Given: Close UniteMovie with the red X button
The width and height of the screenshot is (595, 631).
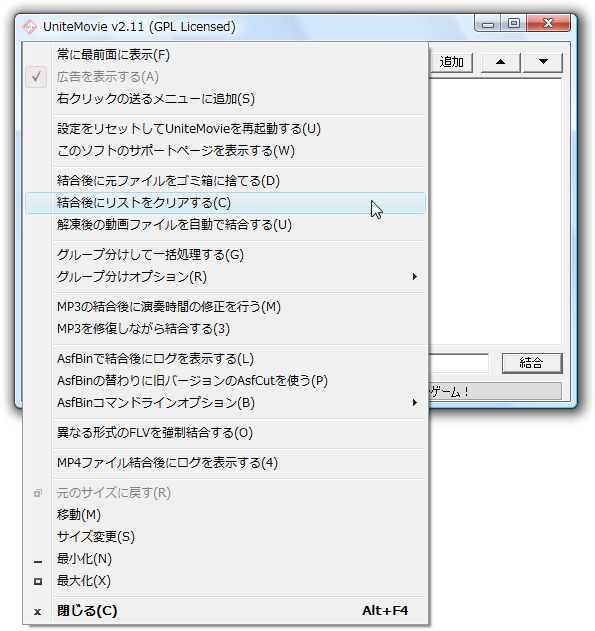Looking at the screenshot, I should coord(548,24).
